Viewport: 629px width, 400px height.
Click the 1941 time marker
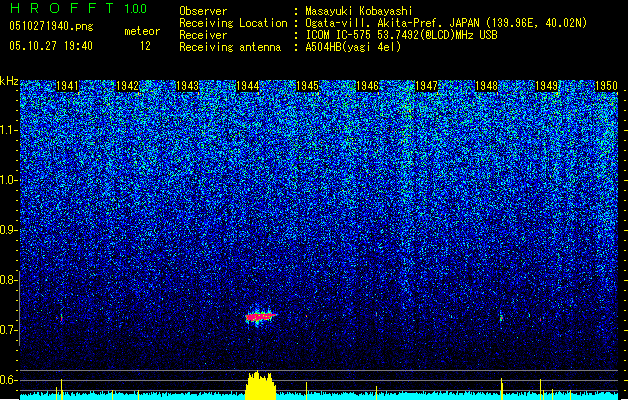[x=67, y=86]
